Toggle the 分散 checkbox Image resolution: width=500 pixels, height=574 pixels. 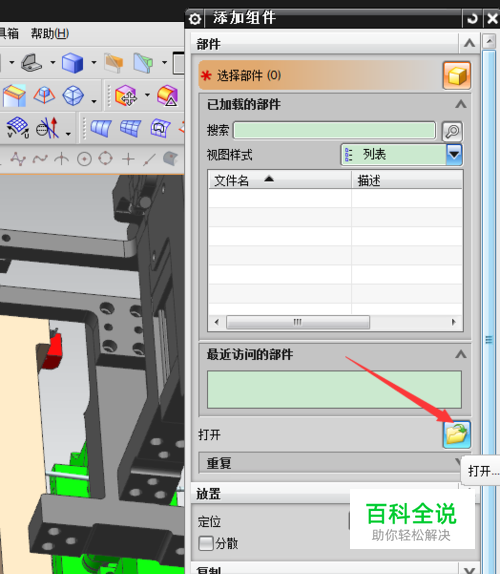pos(206,543)
